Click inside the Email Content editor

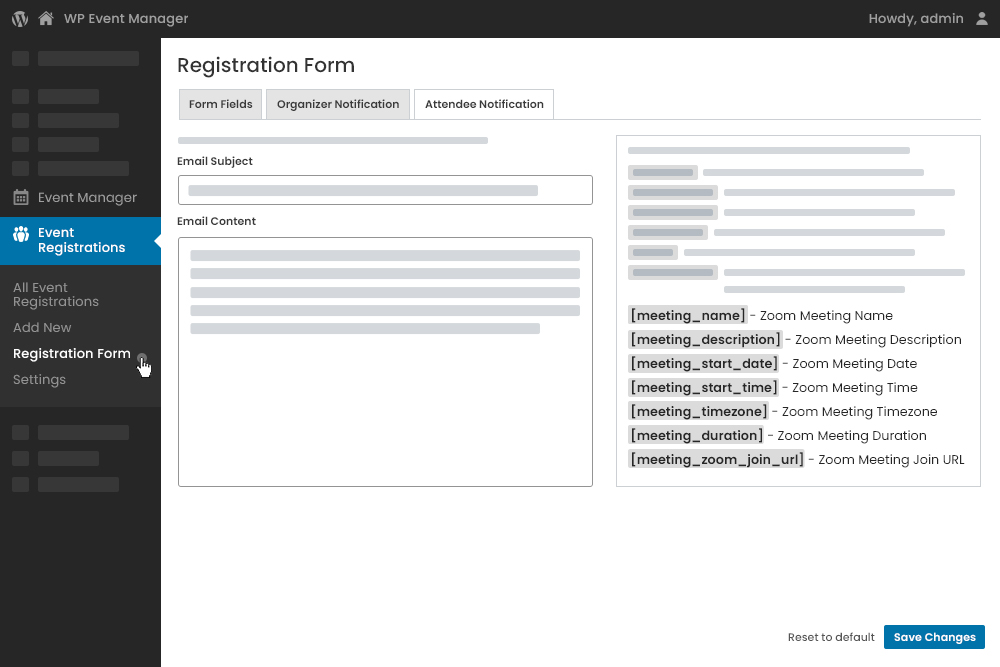(385, 360)
